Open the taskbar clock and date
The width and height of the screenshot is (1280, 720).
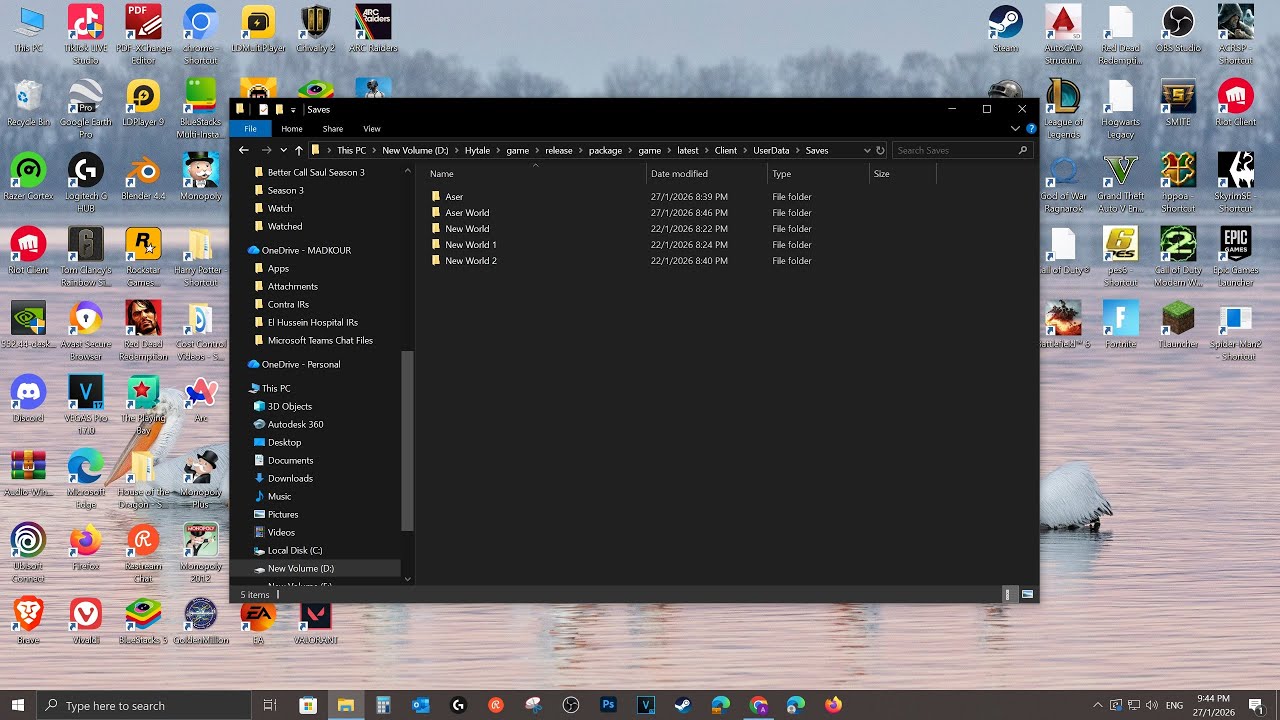pyautogui.click(x=1212, y=705)
